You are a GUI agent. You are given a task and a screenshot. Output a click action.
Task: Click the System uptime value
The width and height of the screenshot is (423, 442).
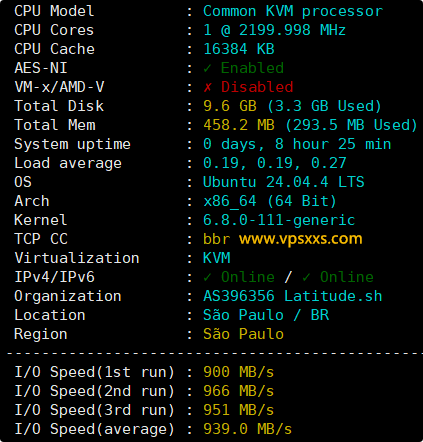(x=297, y=145)
